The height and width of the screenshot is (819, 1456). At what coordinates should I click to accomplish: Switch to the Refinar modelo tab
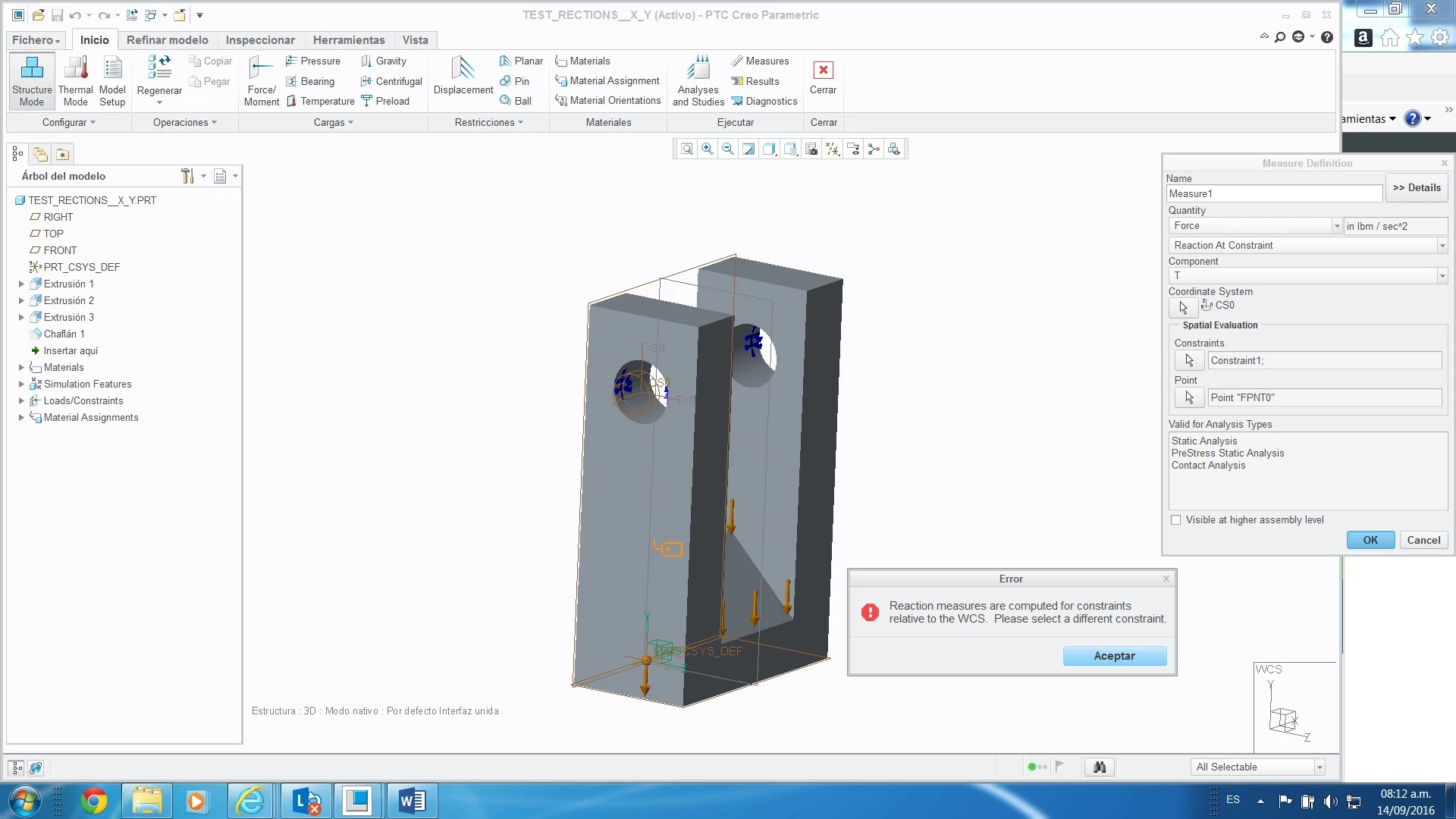point(167,40)
